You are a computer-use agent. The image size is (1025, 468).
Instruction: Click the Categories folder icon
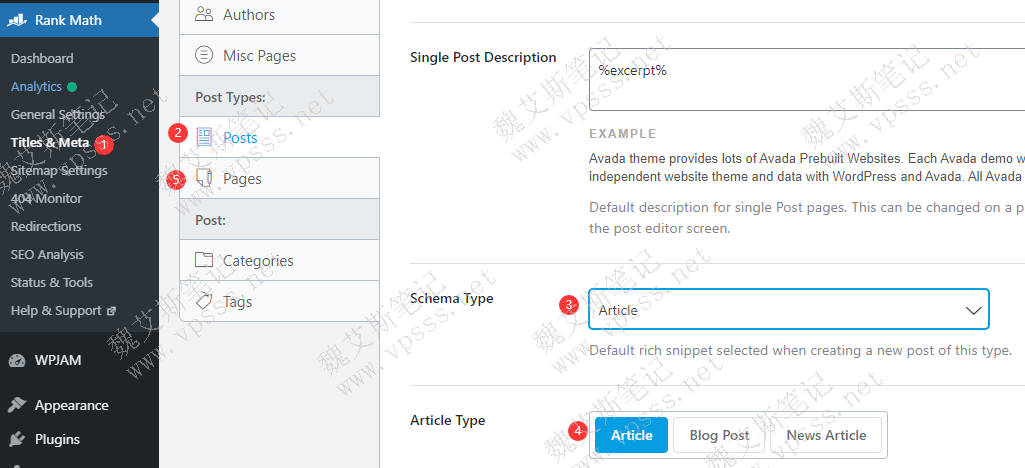tap(204, 260)
